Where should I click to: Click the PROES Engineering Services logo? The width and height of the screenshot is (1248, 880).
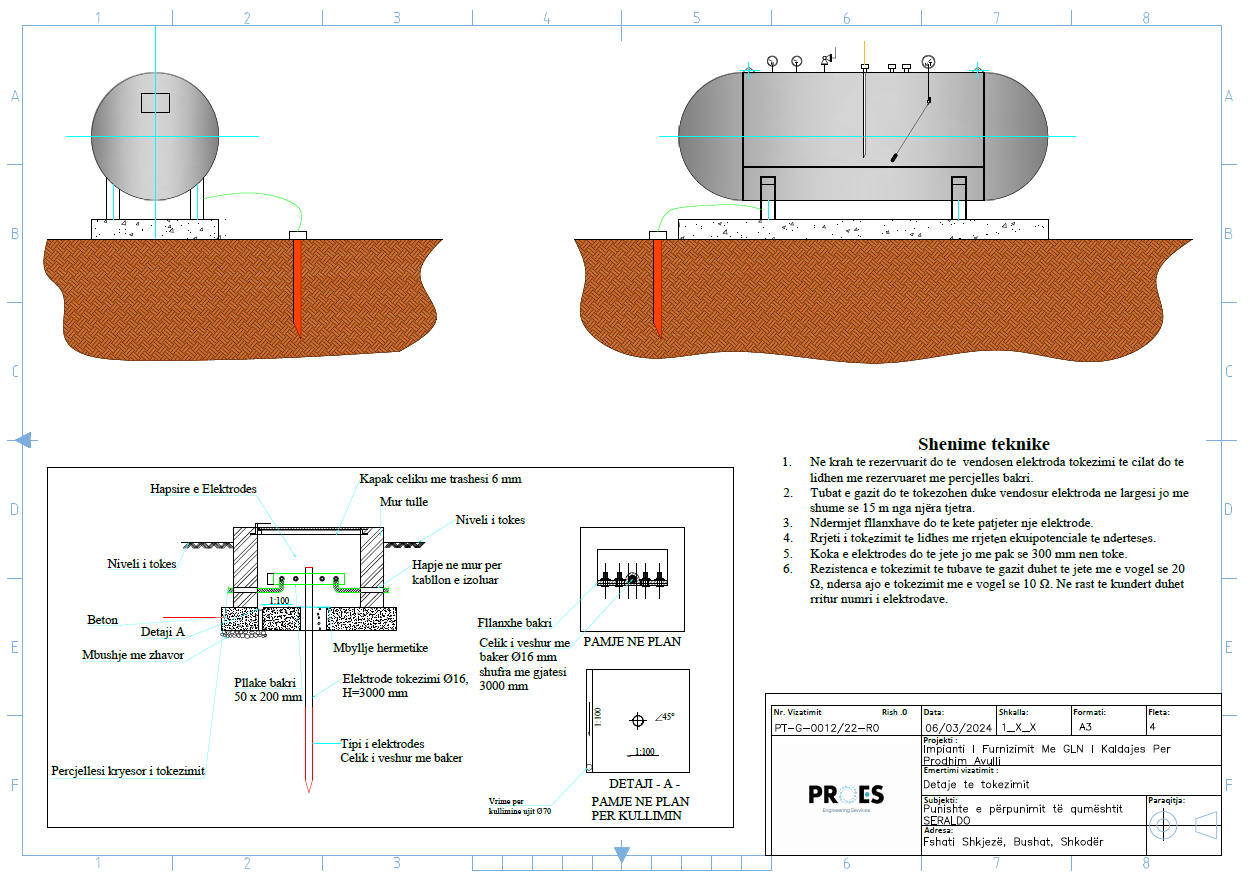[846, 796]
